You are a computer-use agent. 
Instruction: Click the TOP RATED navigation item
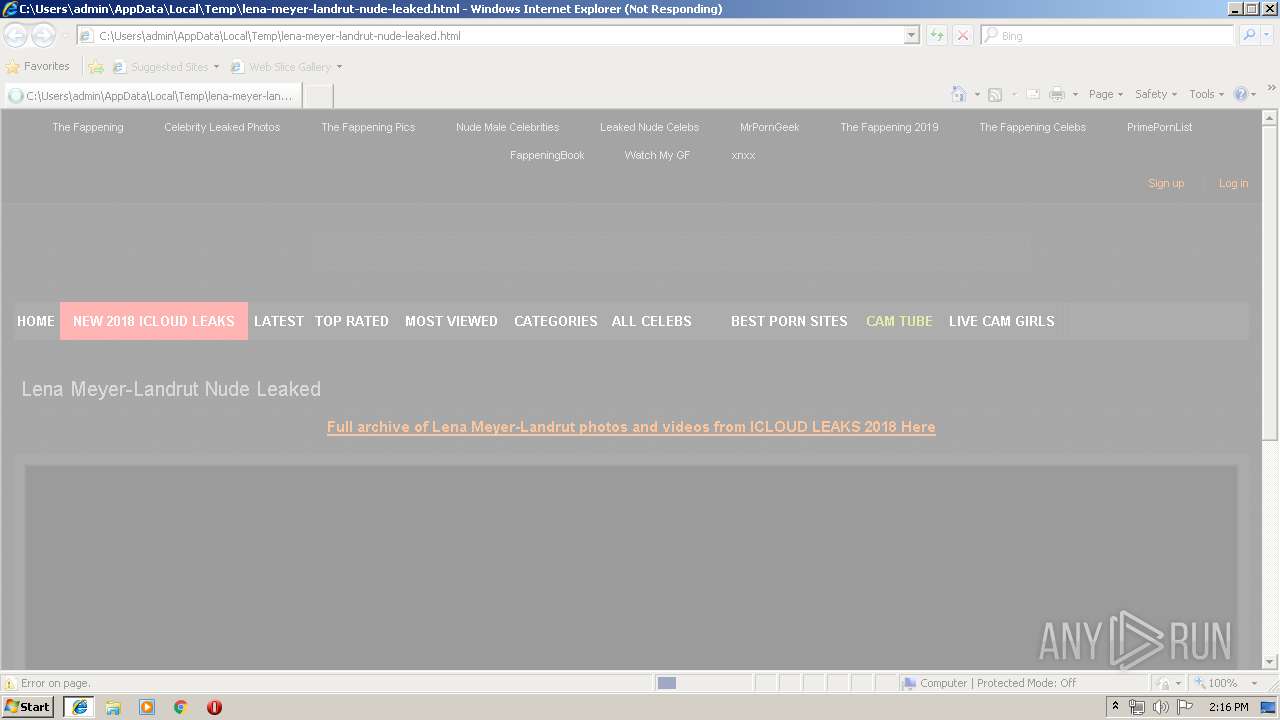352,321
